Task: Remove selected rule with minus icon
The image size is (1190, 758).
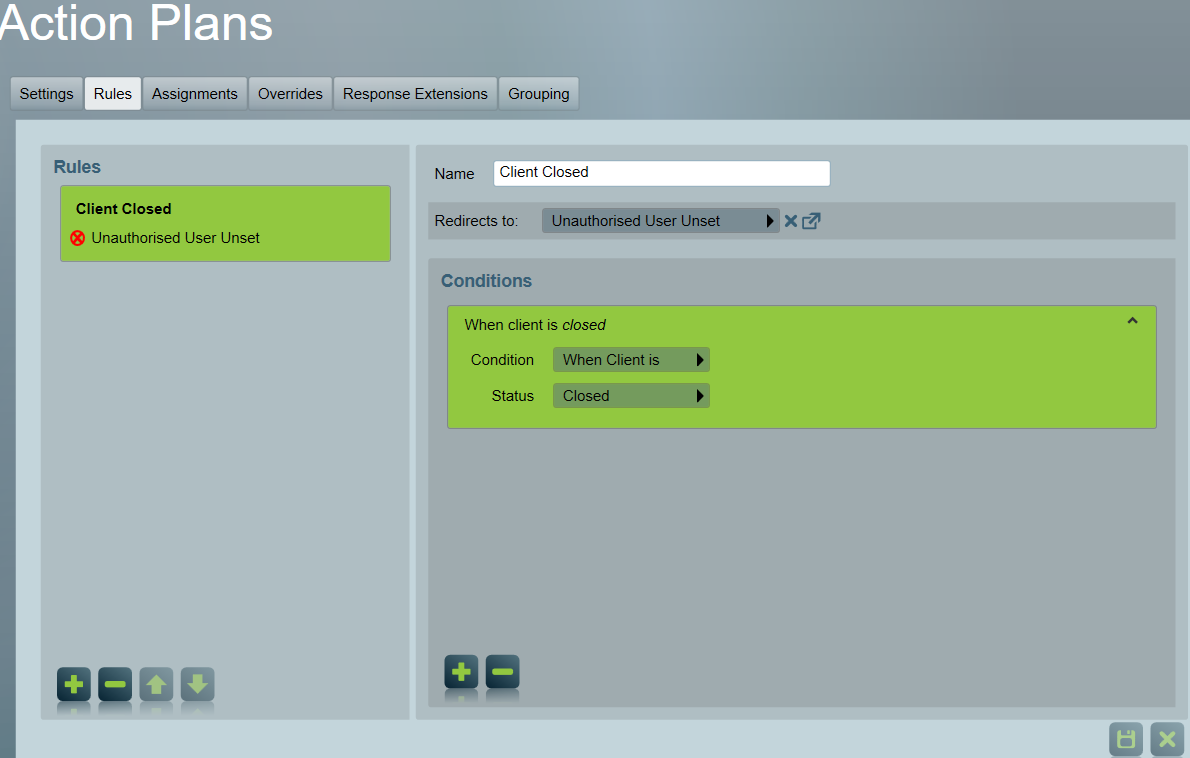Action: click(115, 684)
